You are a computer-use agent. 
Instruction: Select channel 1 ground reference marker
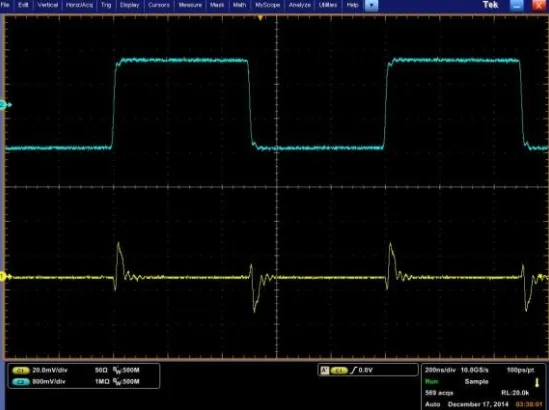click(x=5, y=277)
